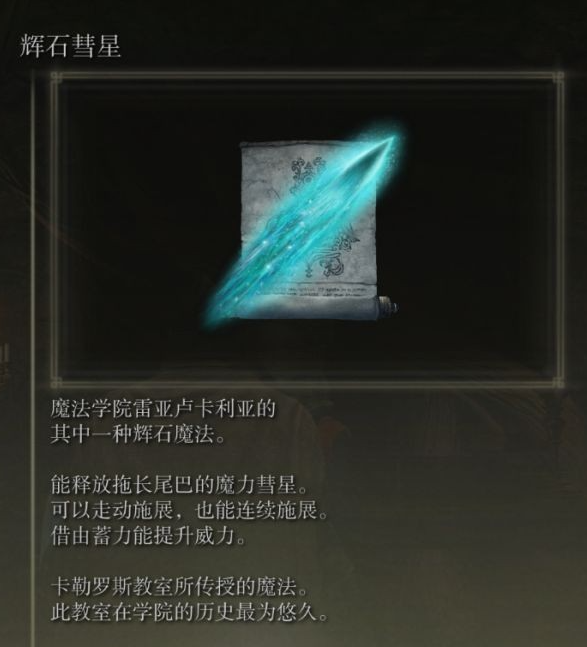Image resolution: width=587 pixels, height=647 pixels.
Task: Click the bottom-left corner ornament of frame
Action: pos(56,382)
